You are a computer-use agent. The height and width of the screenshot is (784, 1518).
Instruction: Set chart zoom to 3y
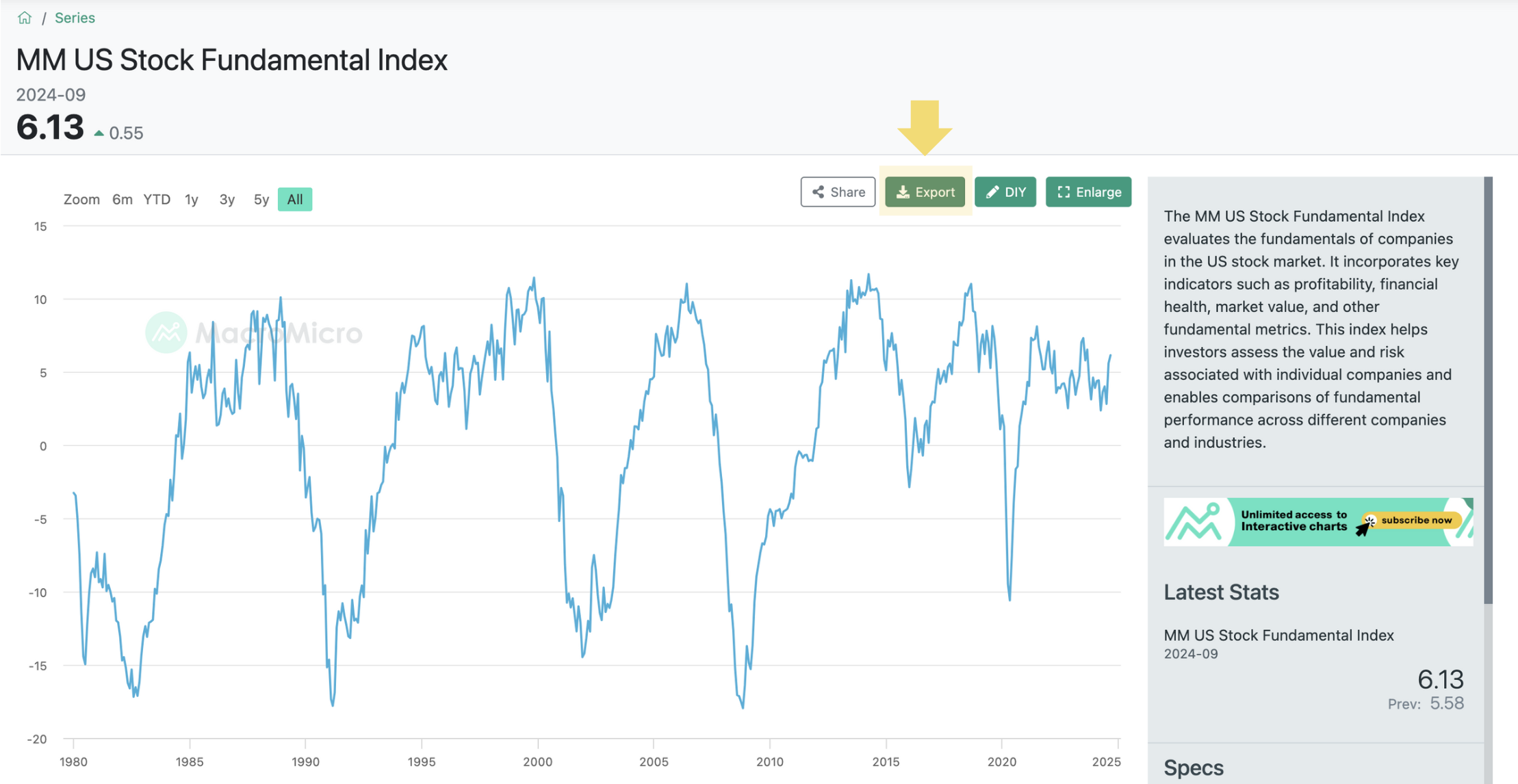pyautogui.click(x=227, y=199)
